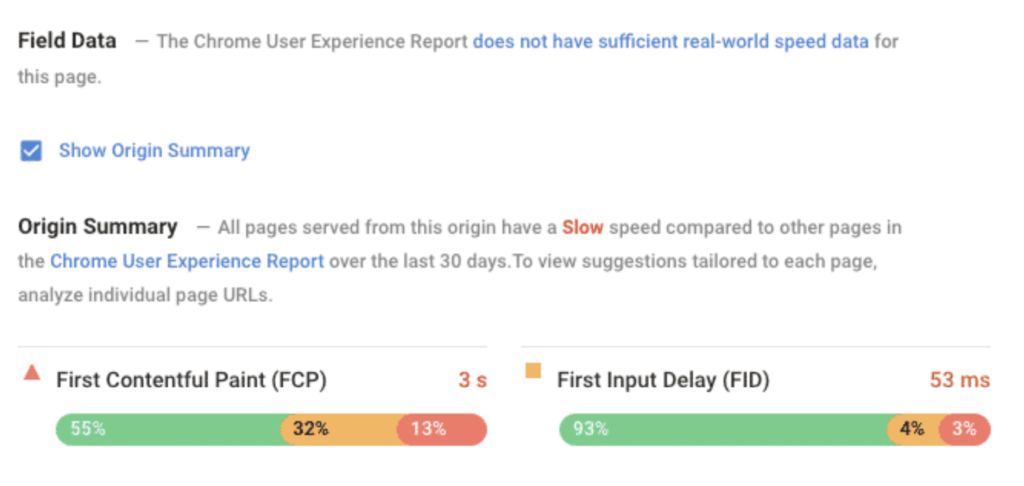
Task: Select the First Input Delay (FID) title
Action: [663, 380]
